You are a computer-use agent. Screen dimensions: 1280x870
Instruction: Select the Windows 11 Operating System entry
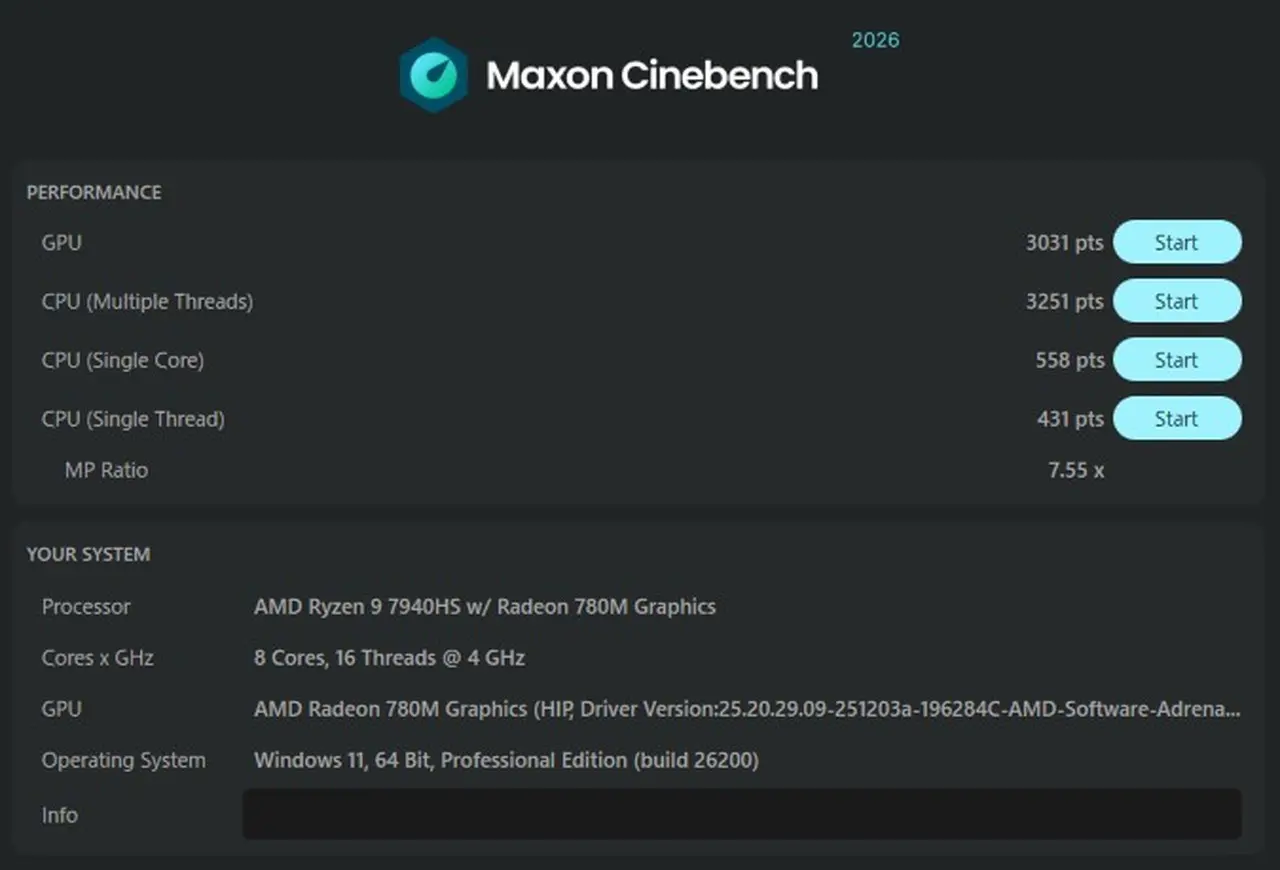504,760
